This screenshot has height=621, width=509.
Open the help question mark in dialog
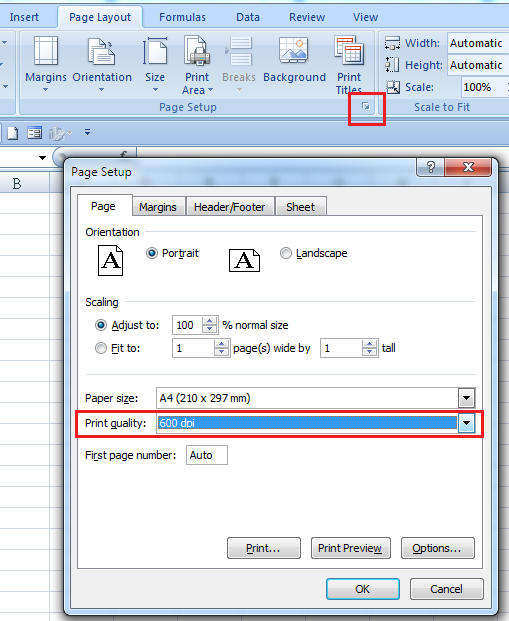[x=431, y=167]
